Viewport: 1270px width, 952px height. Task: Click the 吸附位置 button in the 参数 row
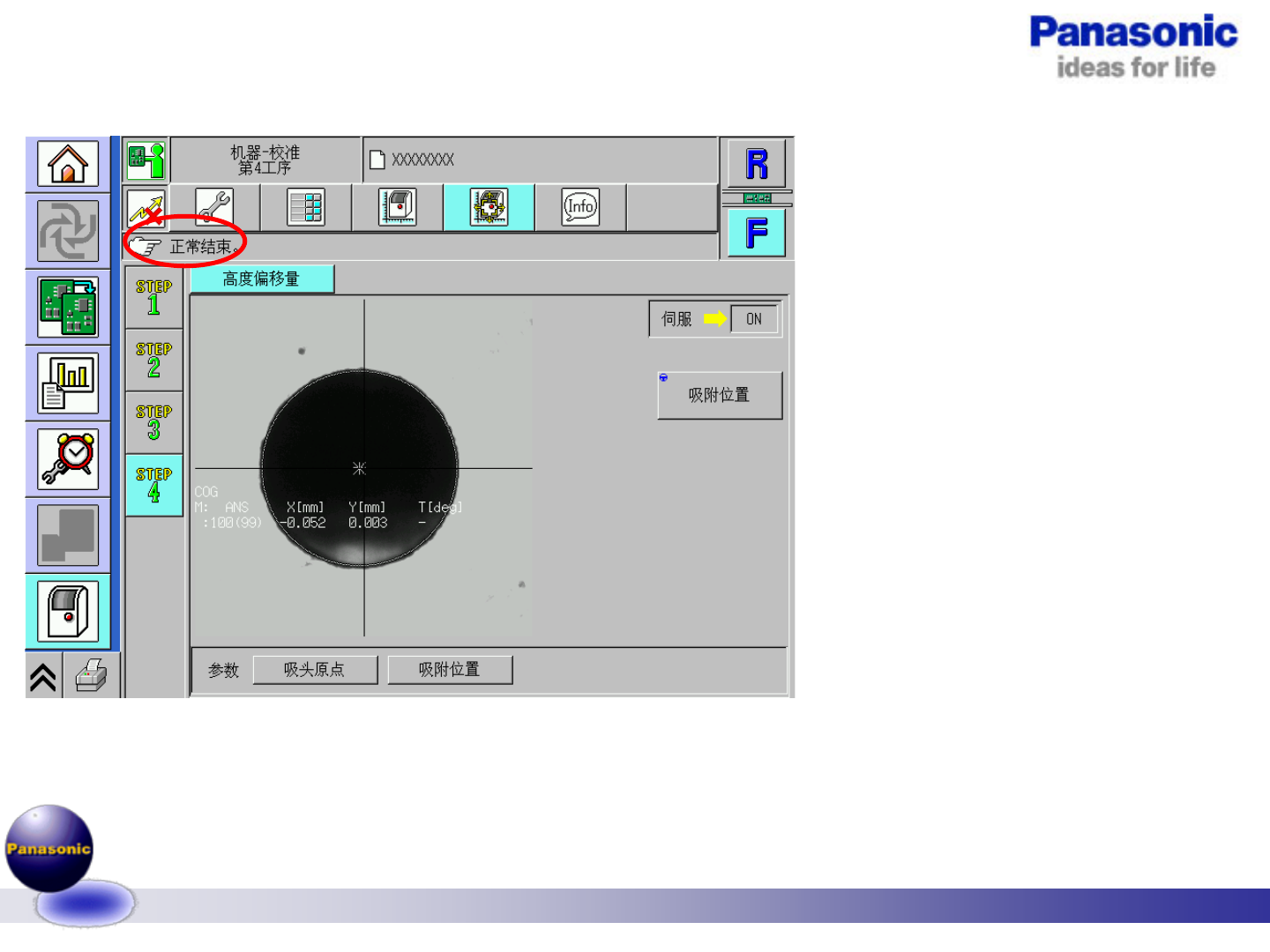coord(450,670)
